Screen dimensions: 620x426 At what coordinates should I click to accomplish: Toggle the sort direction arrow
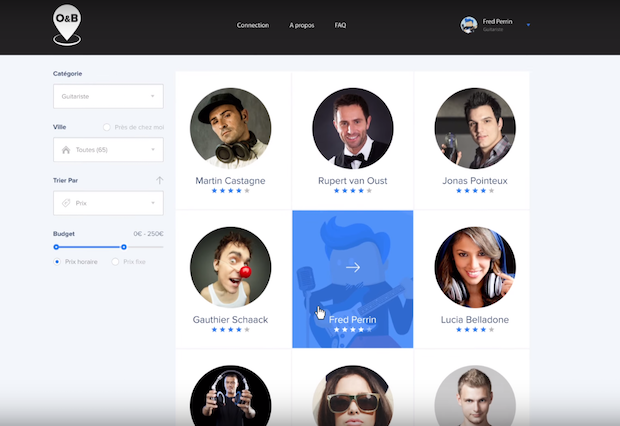point(159,180)
